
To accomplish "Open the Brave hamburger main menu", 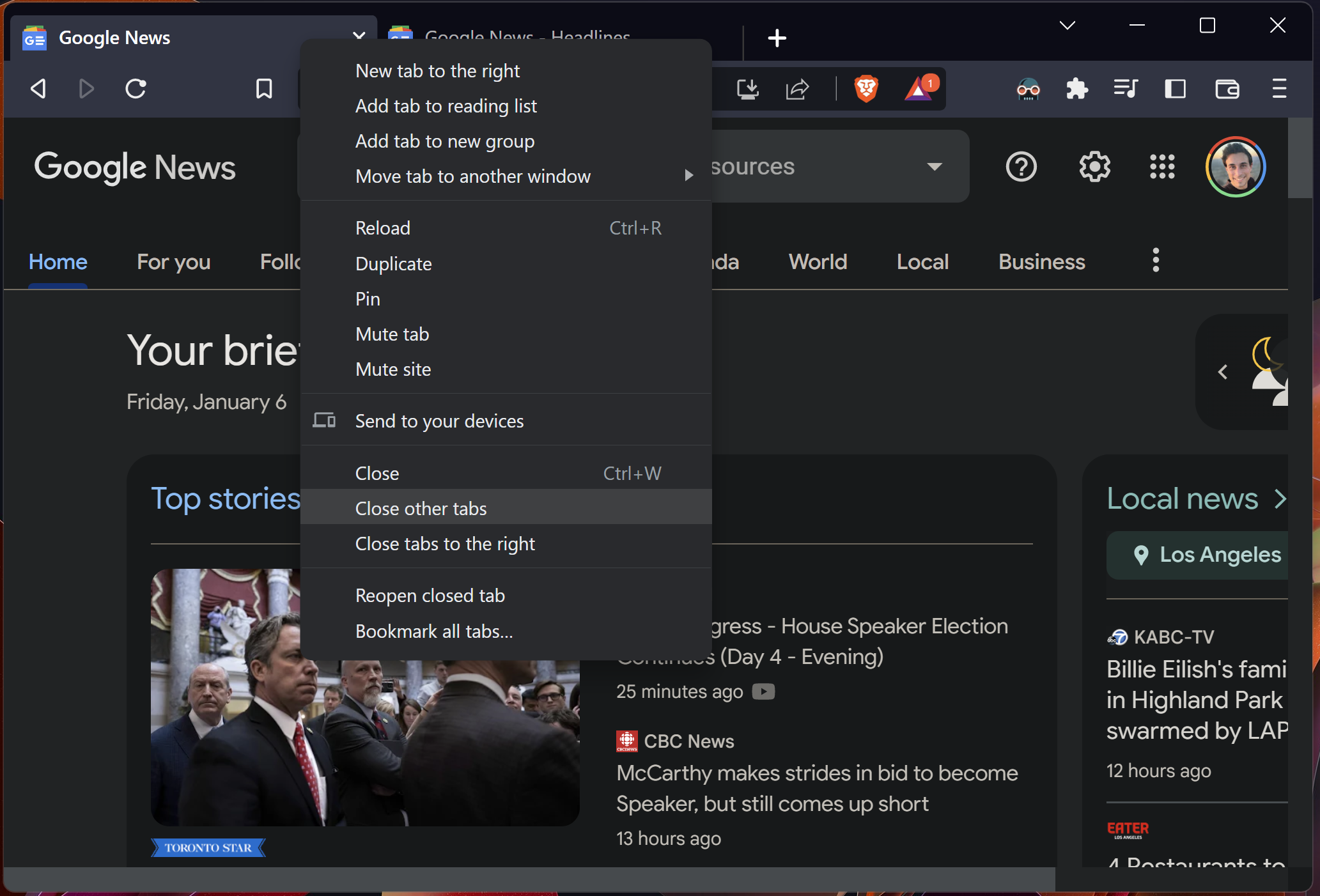I will point(1279,88).
